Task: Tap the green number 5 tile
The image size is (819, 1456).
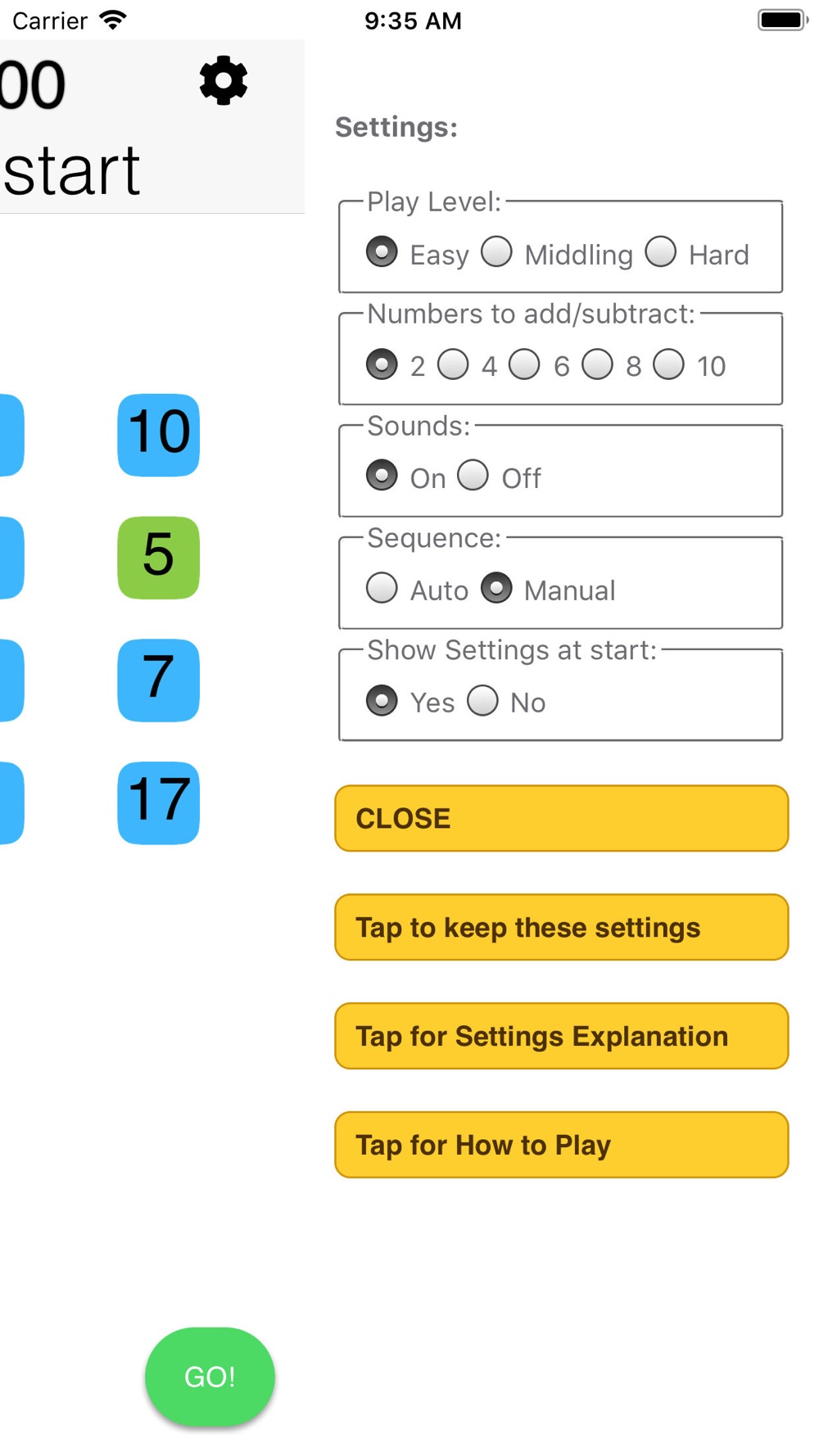Action: [x=159, y=558]
